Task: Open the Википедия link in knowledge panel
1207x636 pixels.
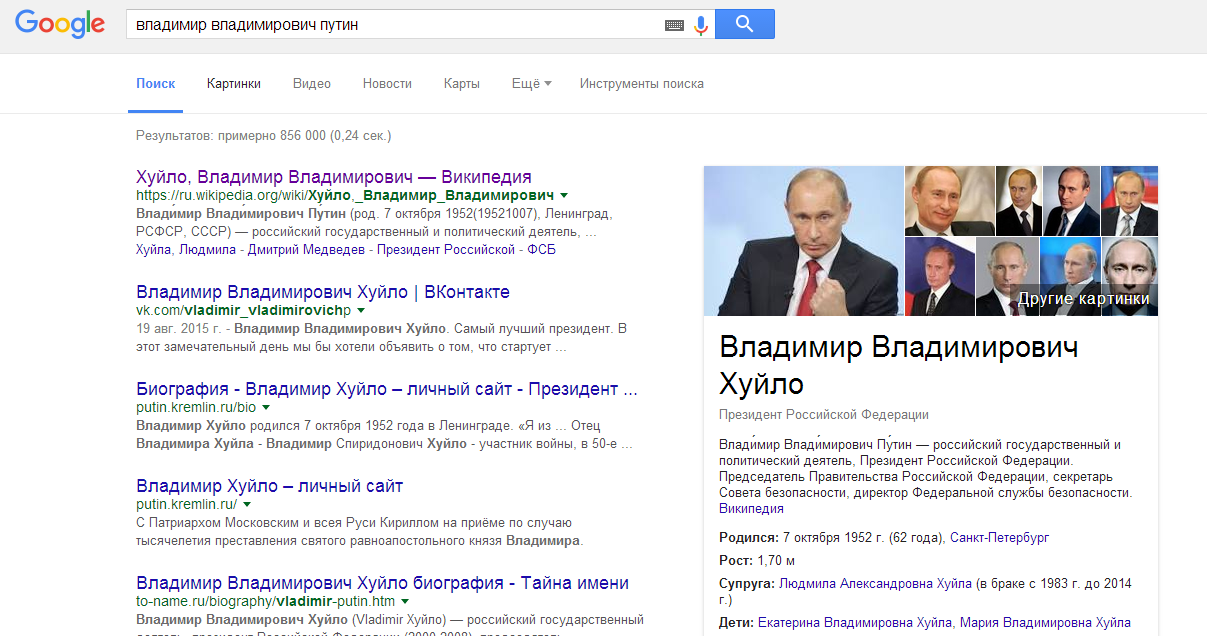Action: coord(751,509)
